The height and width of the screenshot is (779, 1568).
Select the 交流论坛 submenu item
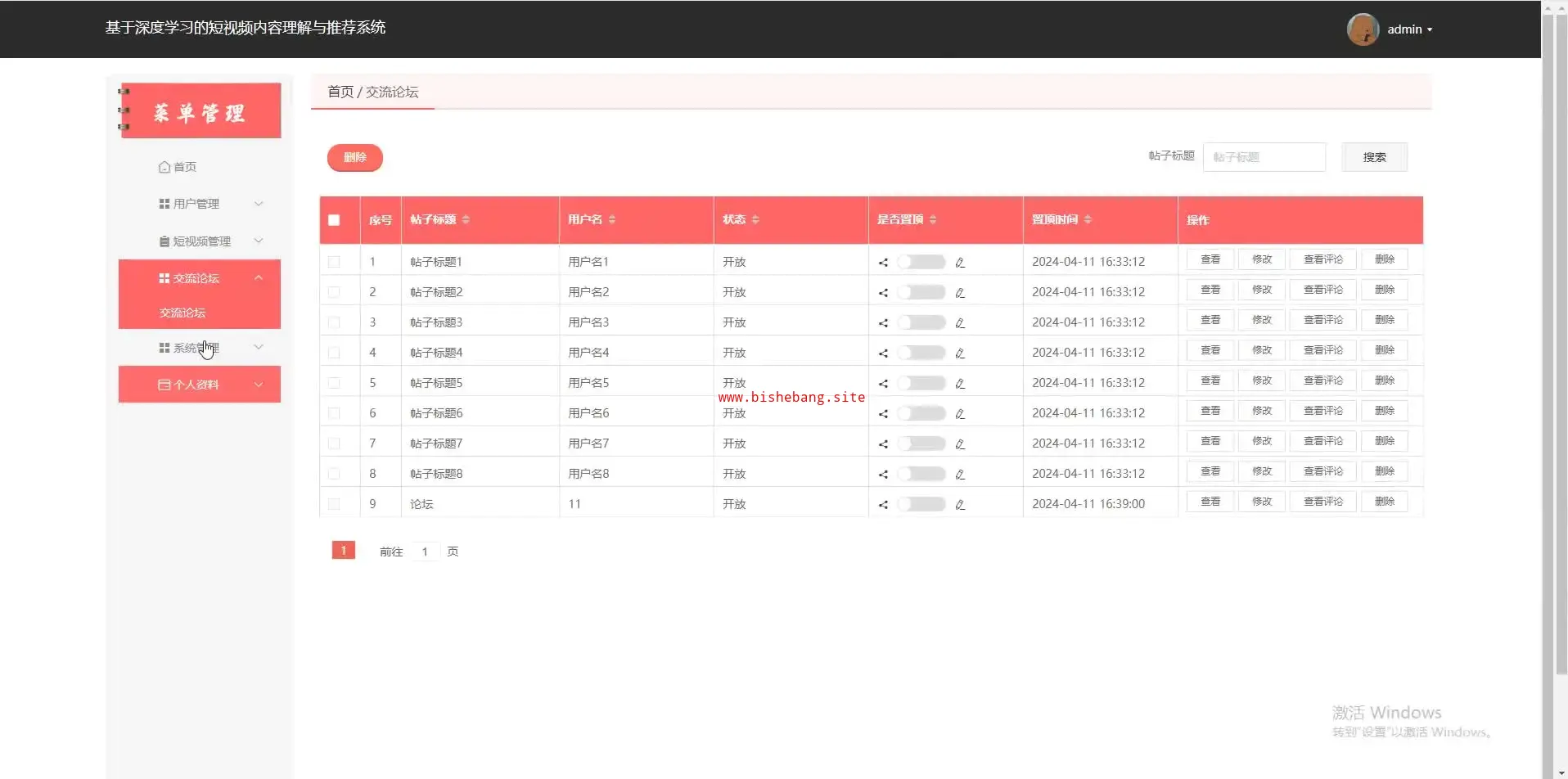[x=182, y=313]
